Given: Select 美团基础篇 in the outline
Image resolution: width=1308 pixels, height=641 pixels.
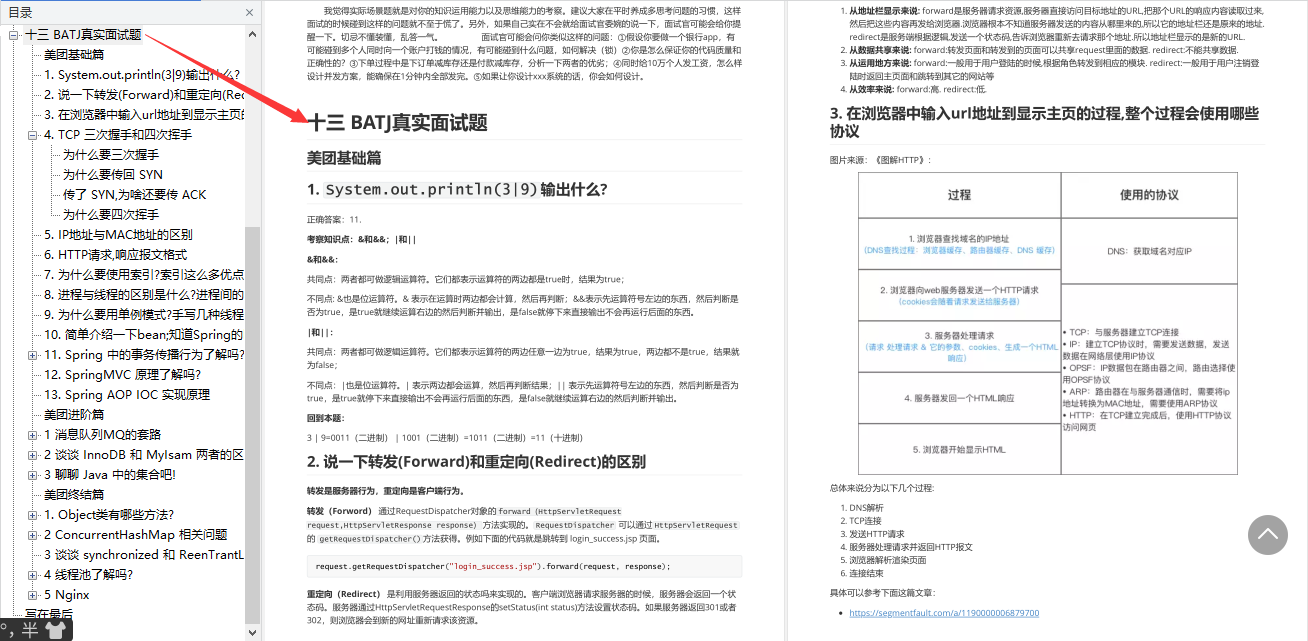Looking at the screenshot, I should coord(74,55).
